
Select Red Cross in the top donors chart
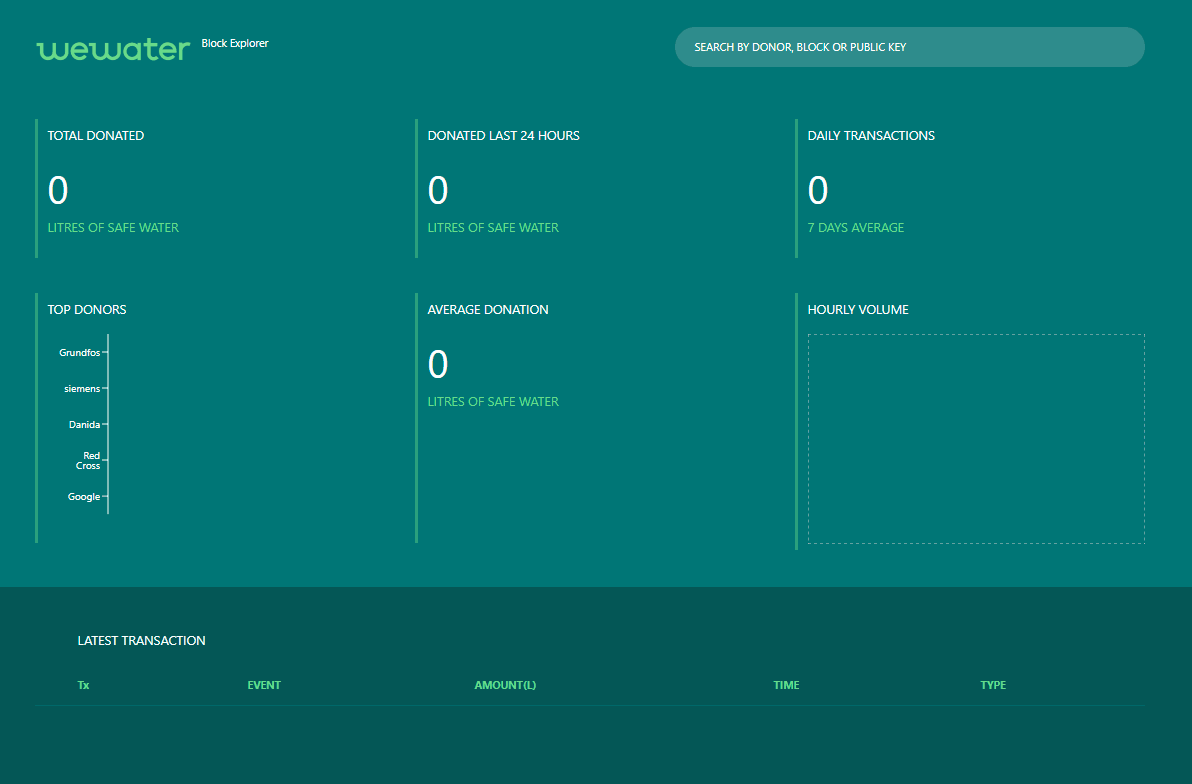tap(88, 461)
